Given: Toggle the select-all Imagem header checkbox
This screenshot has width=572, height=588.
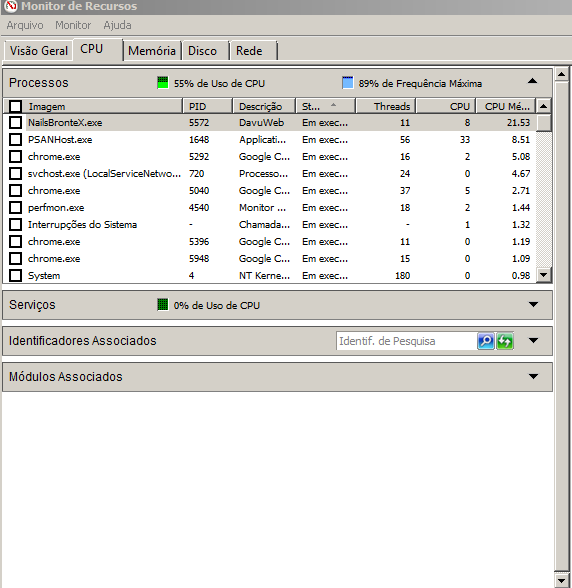Looking at the screenshot, I should [15, 106].
